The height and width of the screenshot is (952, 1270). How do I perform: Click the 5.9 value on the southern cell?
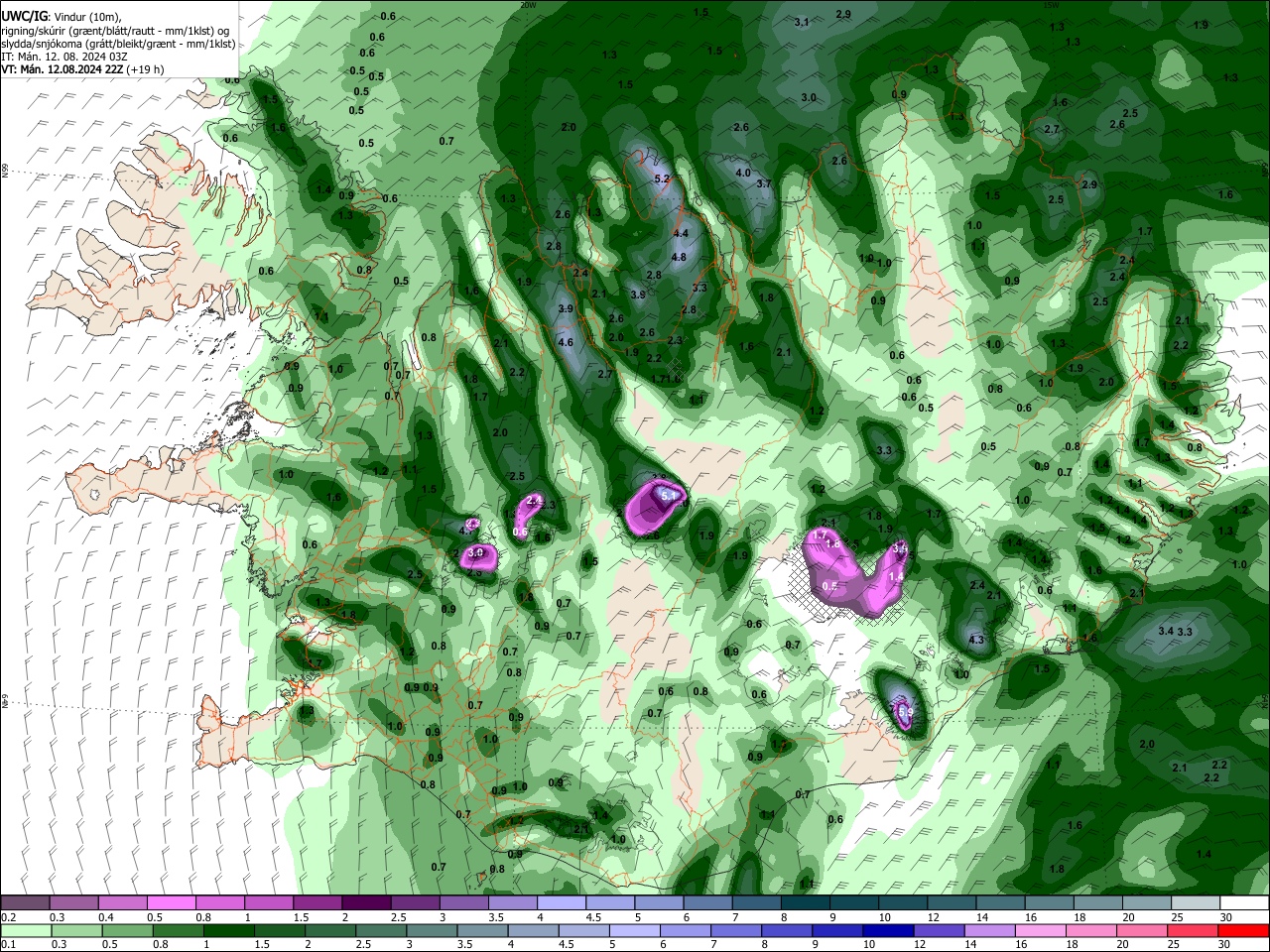tap(905, 711)
